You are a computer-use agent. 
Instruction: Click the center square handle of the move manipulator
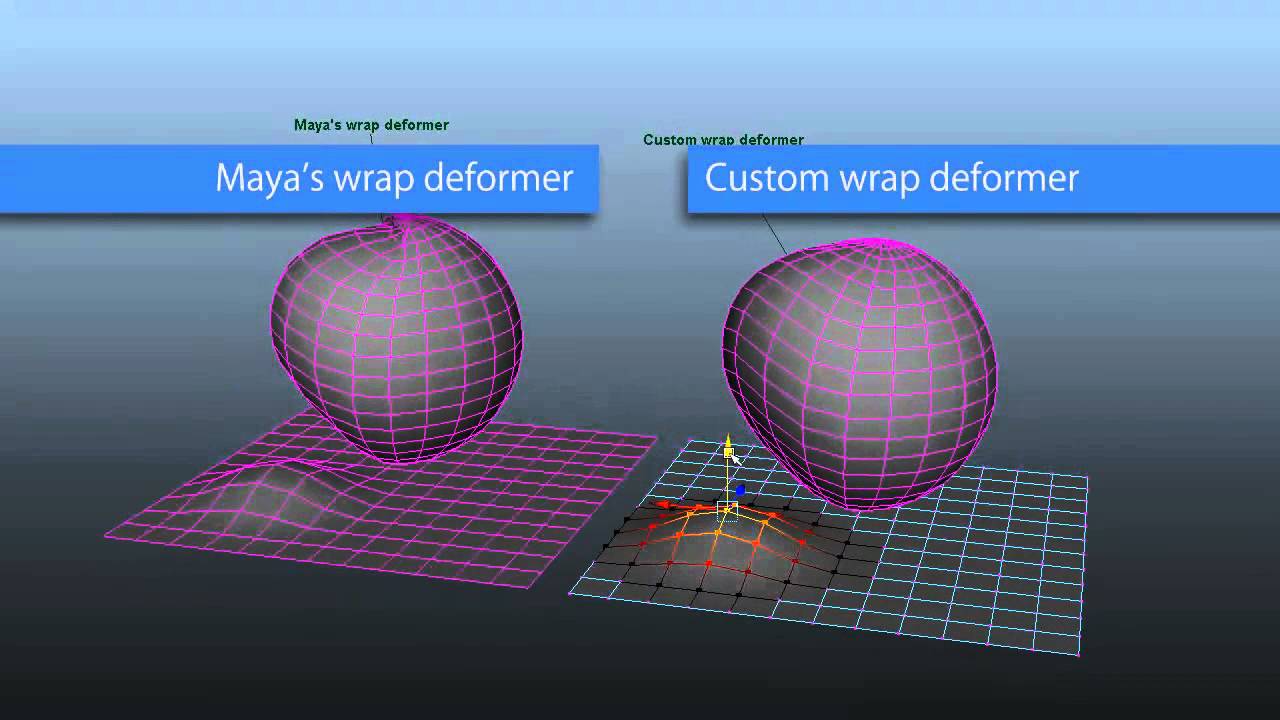click(728, 511)
